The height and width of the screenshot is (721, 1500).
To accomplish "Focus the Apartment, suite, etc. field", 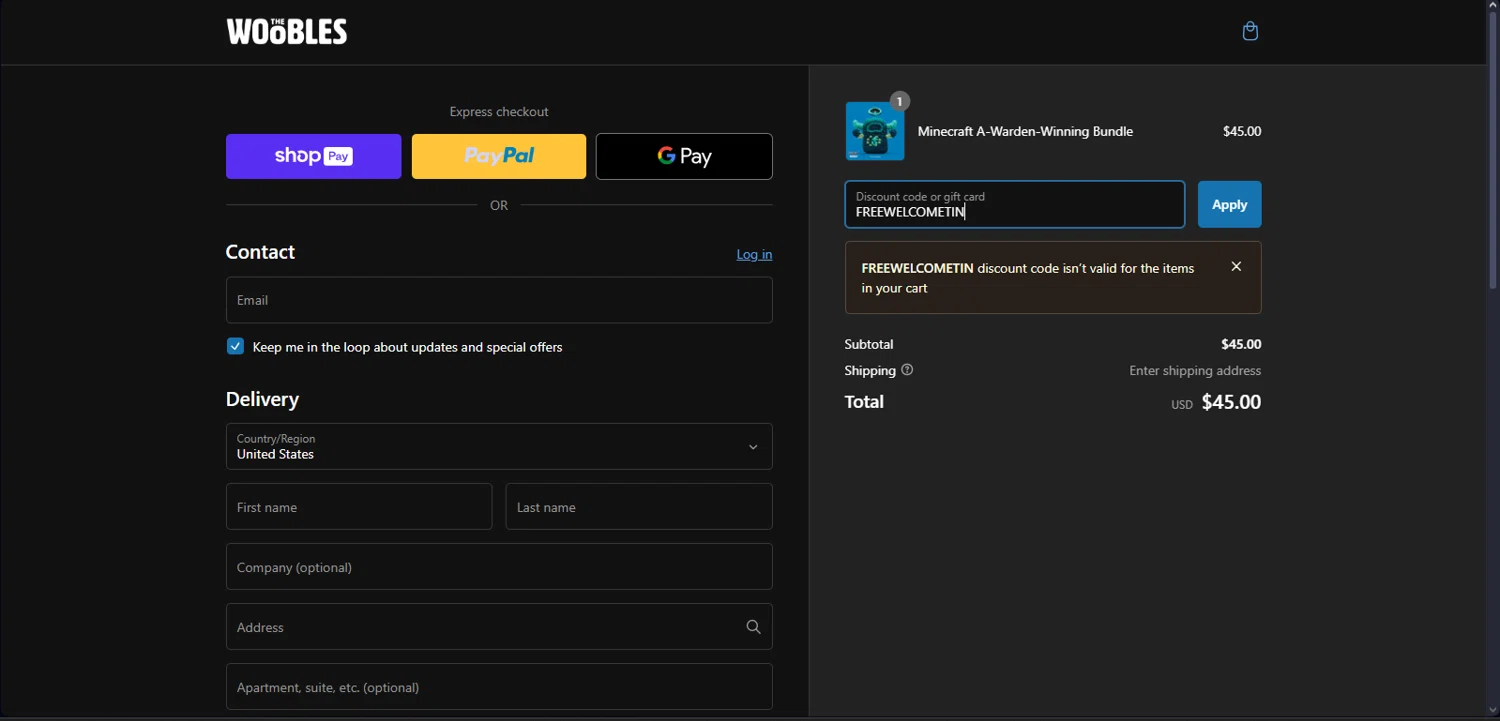I will [x=499, y=687].
